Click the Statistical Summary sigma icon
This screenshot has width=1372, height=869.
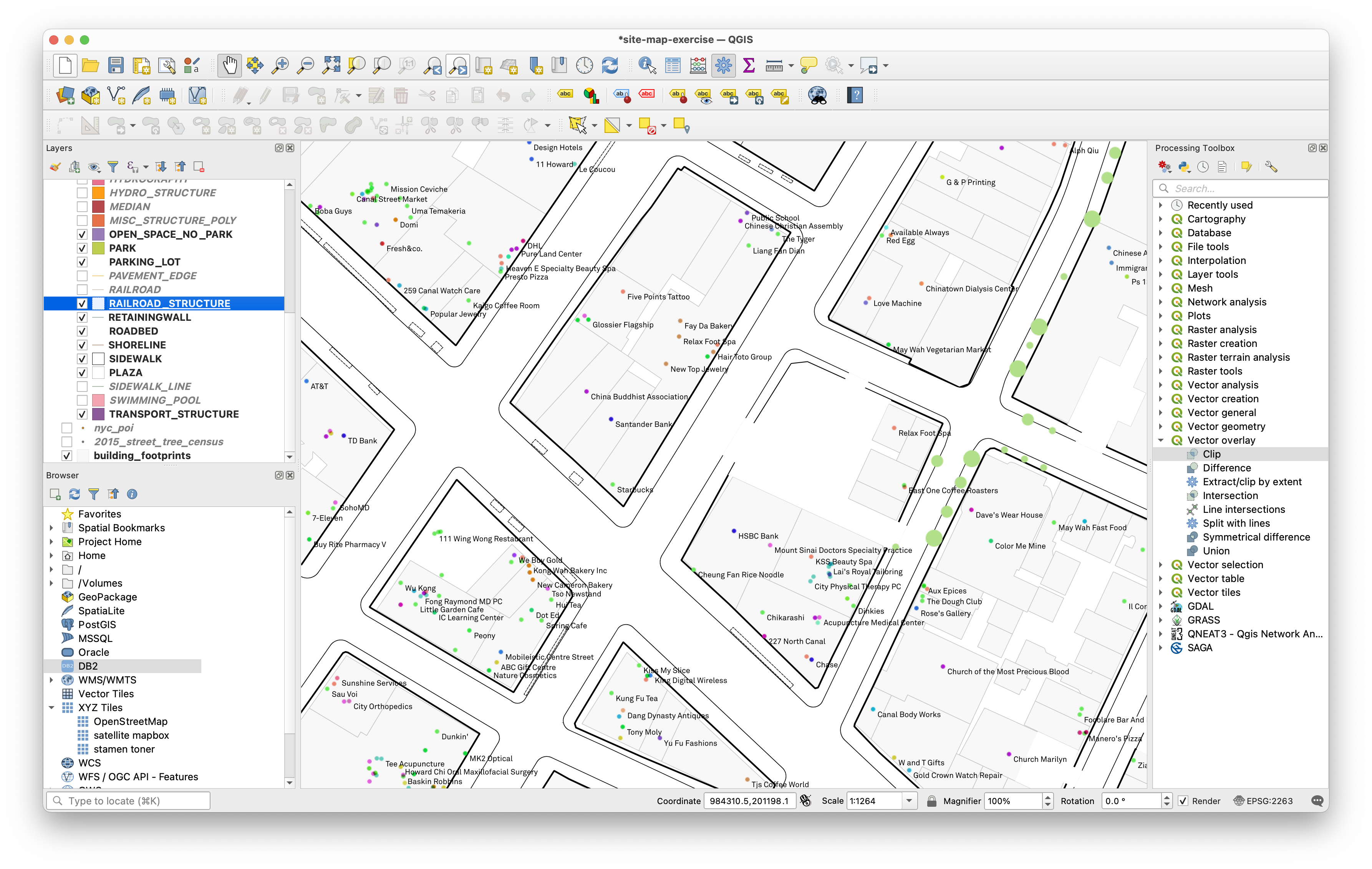(x=749, y=66)
